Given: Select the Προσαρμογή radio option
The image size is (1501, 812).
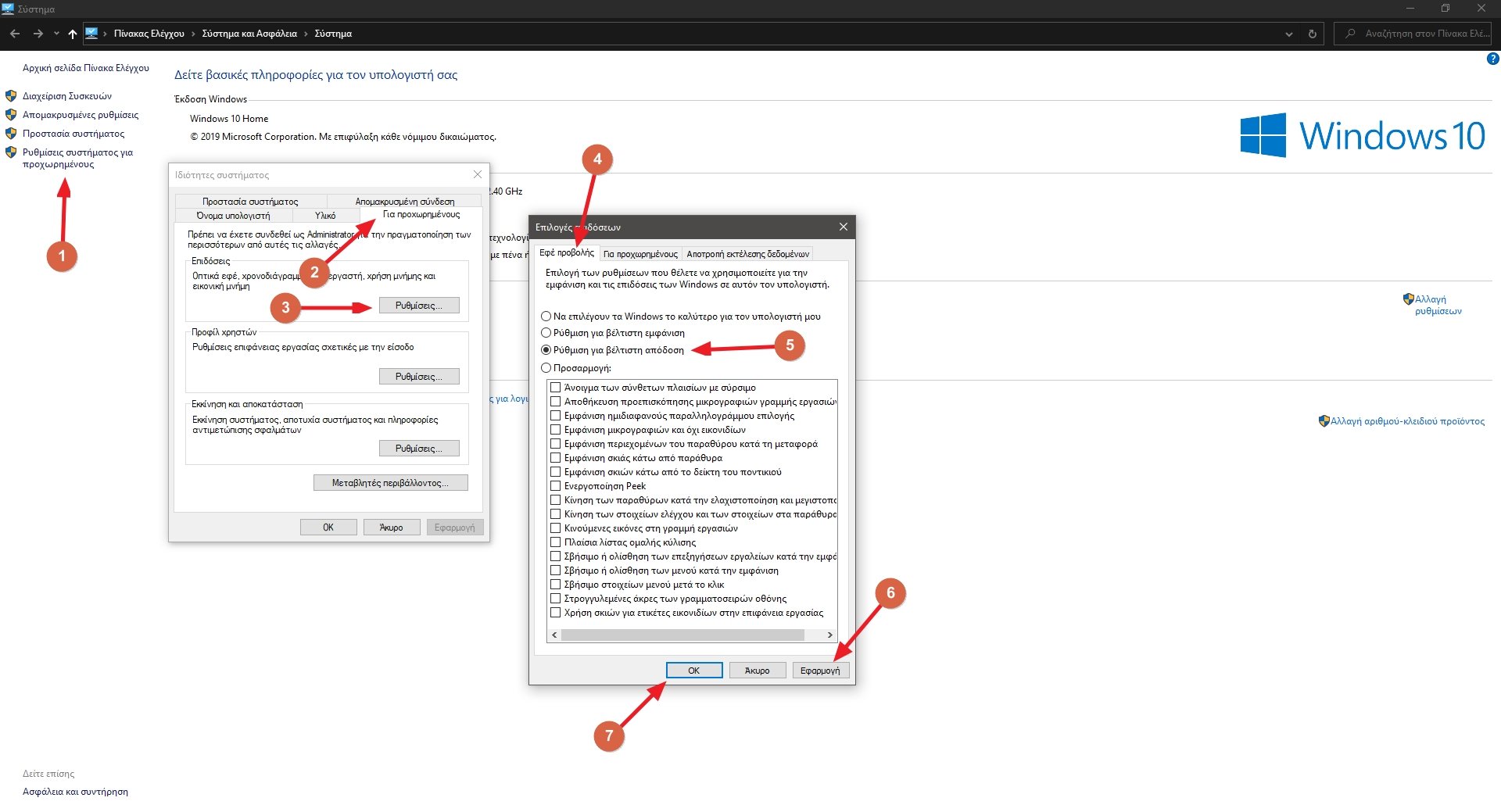Looking at the screenshot, I should pos(546,368).
